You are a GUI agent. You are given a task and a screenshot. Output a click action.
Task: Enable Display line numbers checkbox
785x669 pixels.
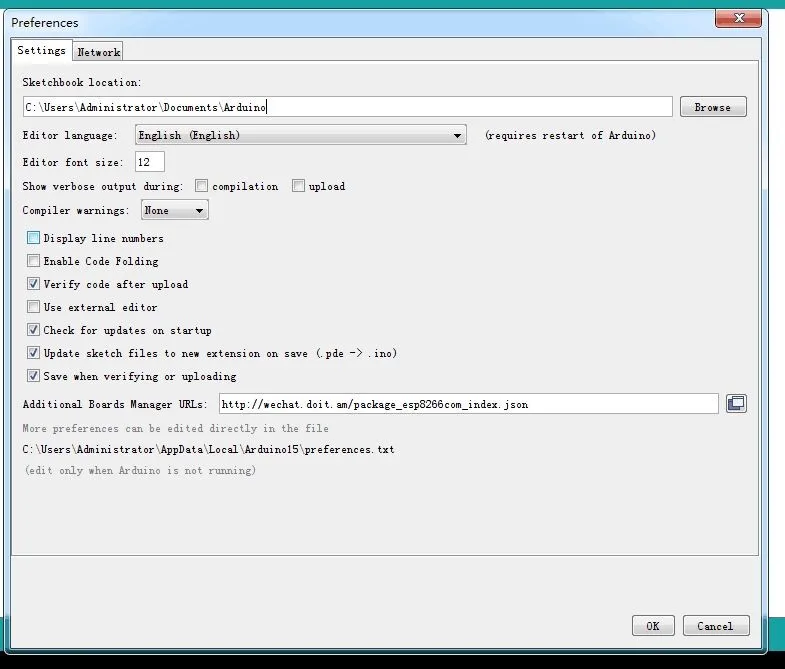click(x=33, y=238)
